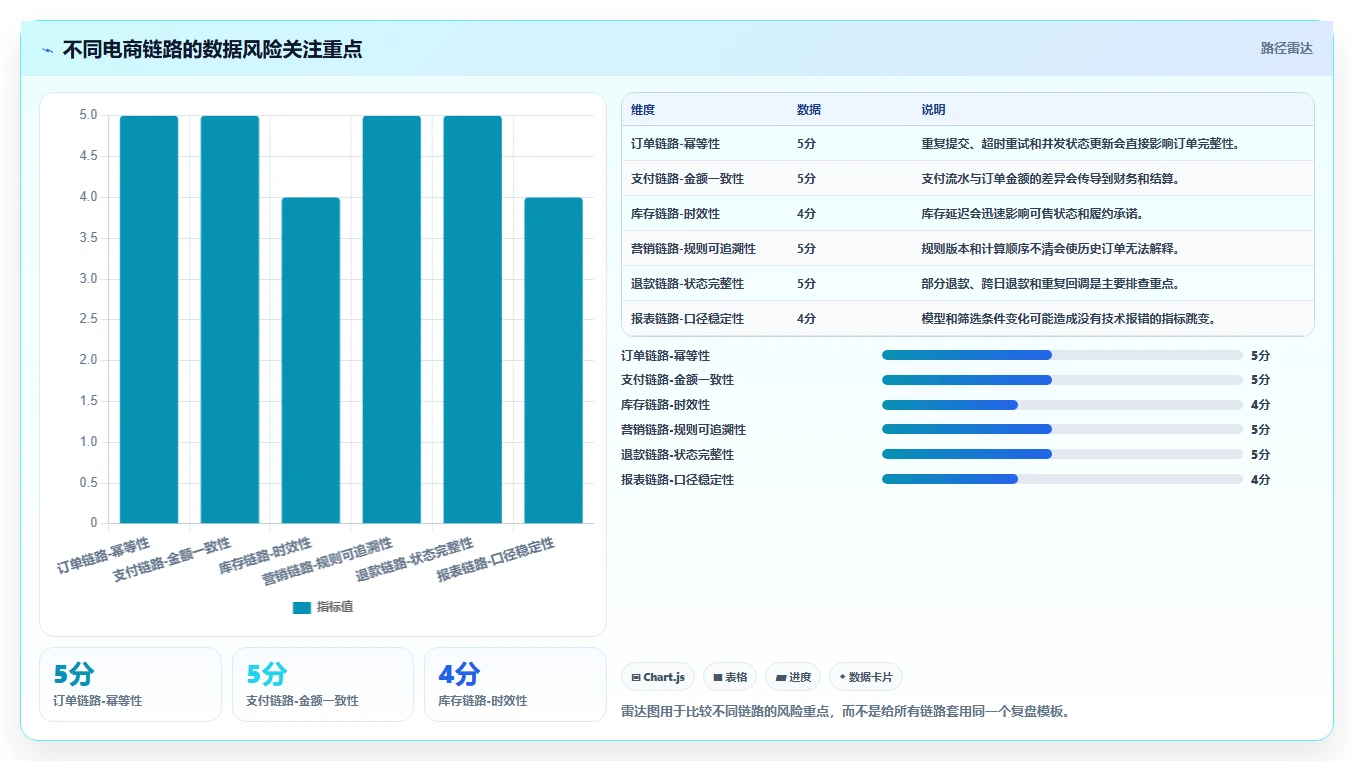This screenshot has height=761, width=1354.
Task: Click the 4分 cell in the 报表链路-口径稳定性 table row
Action: [x=806, y=319]
